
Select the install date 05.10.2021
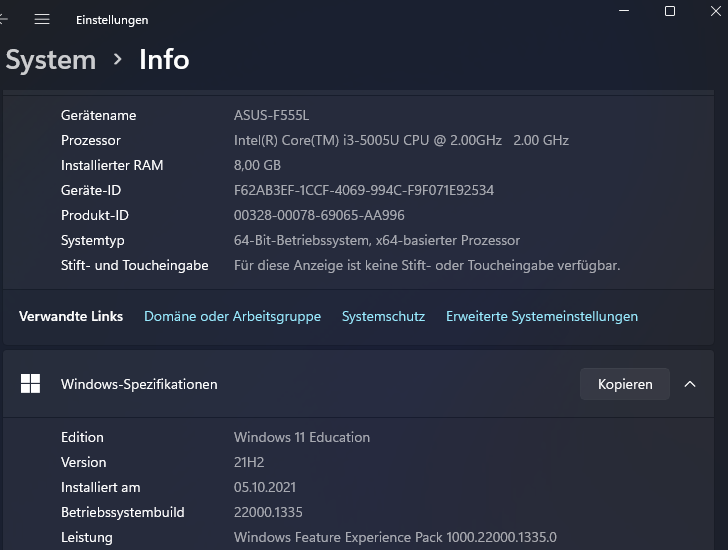pos(265,487)
